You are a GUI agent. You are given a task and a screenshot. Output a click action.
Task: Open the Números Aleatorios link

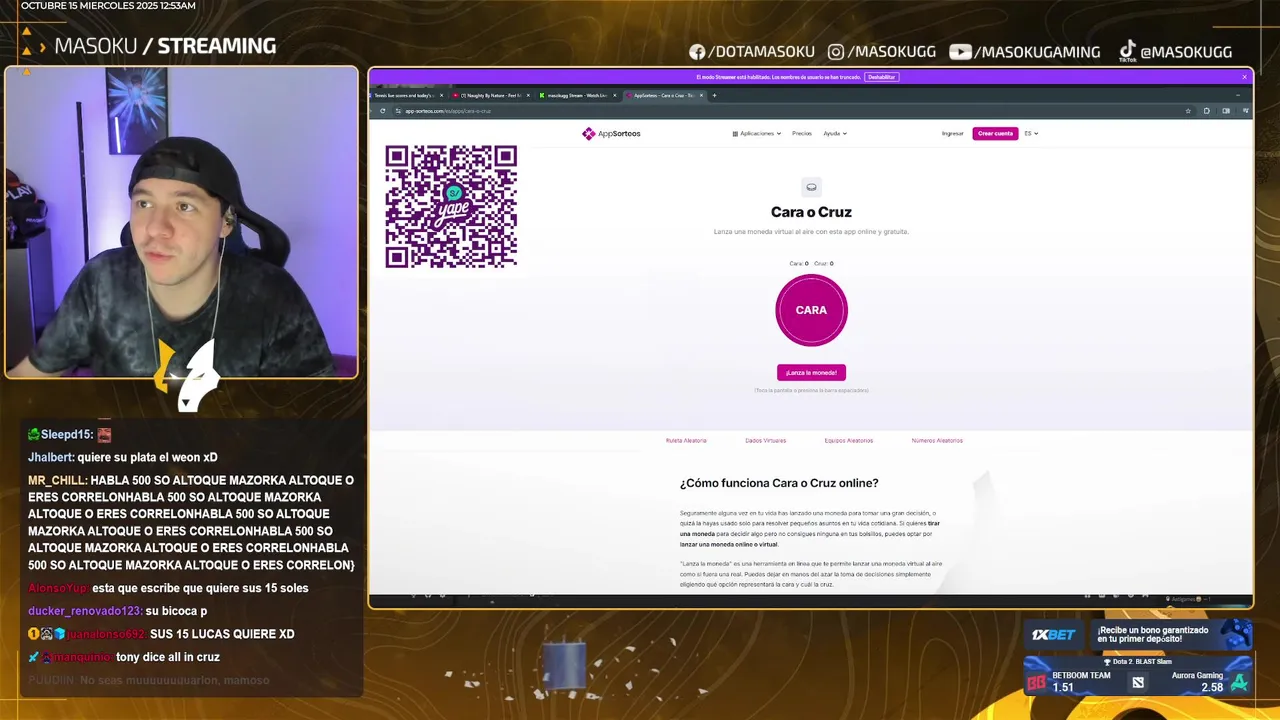[x=937, y=440]
